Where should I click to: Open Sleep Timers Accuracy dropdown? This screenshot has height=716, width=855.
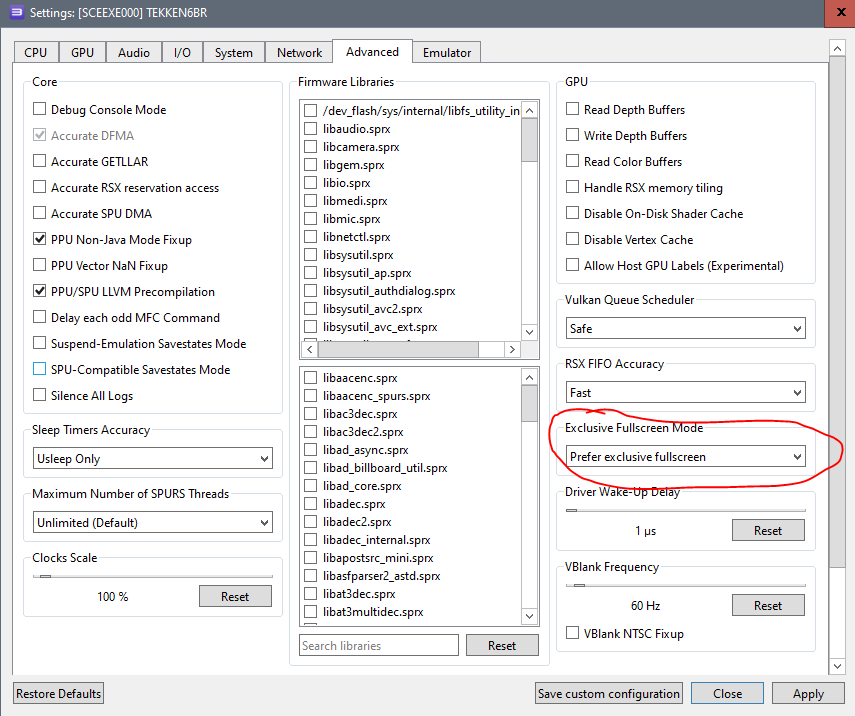(x=152, y=459)
